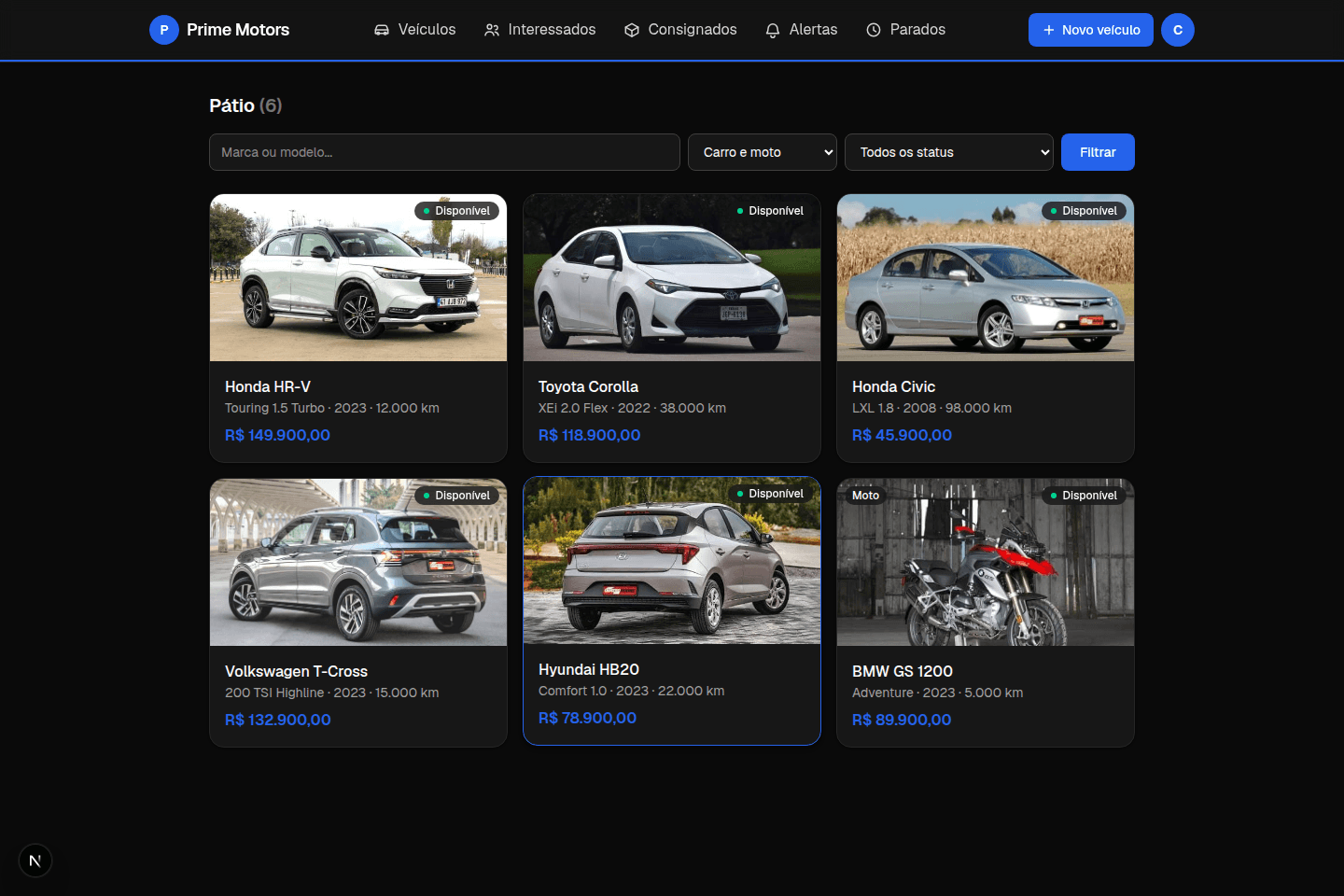1344x896 pixels.
Task: Click the 200 TSI Highline details line
Action: click(332, 693)
